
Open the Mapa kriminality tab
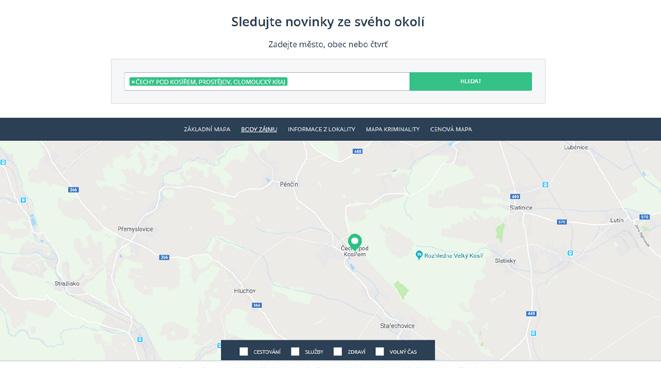[x=392, y=129]
